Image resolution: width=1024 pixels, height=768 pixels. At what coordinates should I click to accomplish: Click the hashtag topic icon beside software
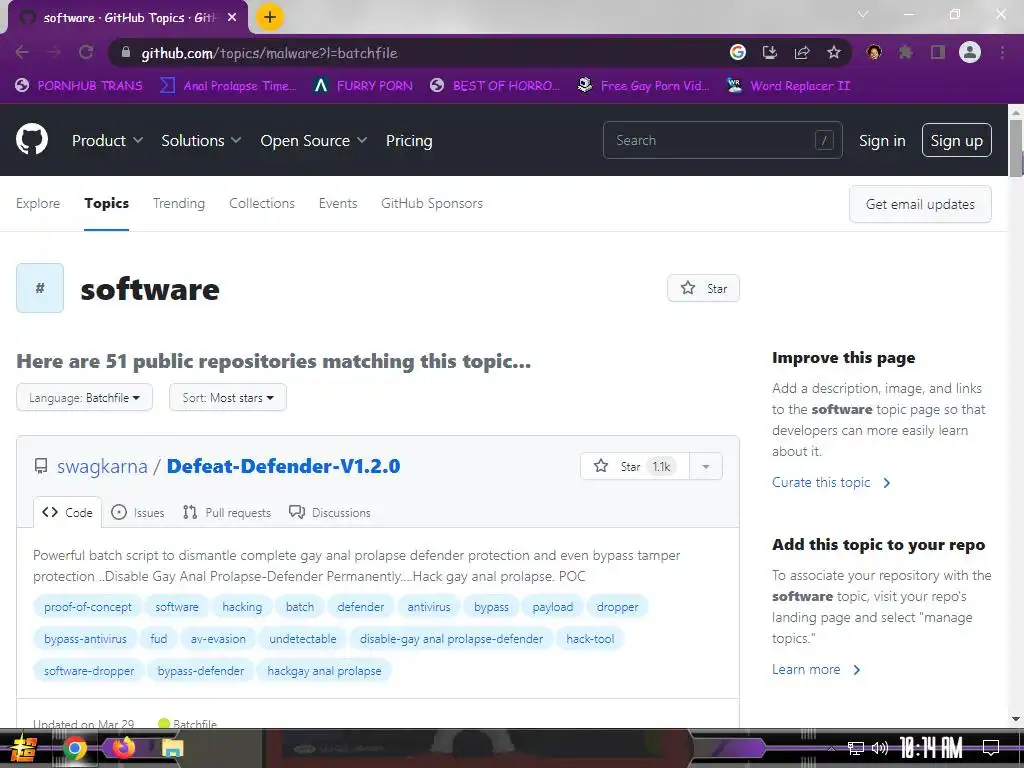pyautogui.click(x=40, y=288)
